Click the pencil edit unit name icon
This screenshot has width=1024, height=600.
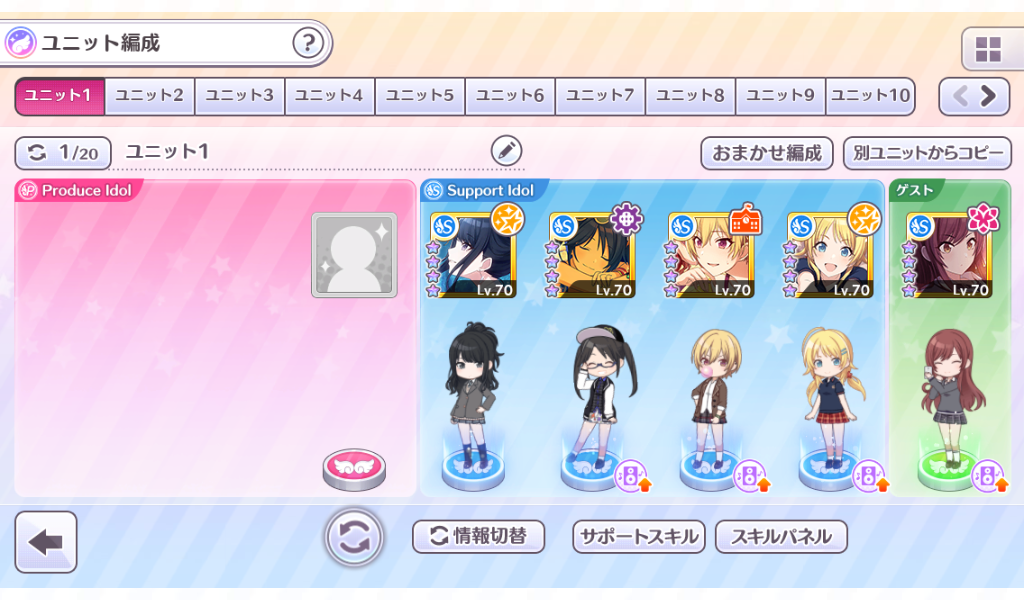(506, 151)
